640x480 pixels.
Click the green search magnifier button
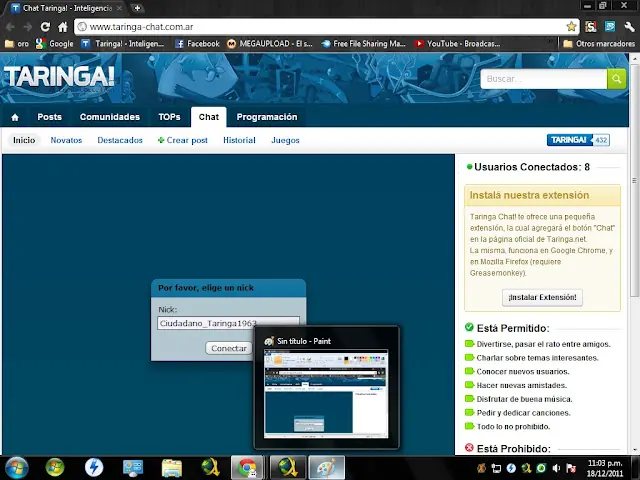coord(616,79)
